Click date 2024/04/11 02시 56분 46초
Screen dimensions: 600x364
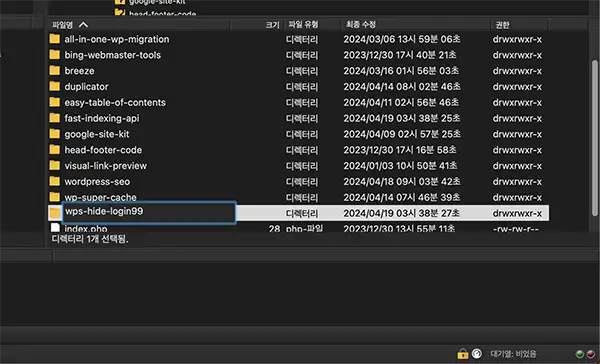tap(401, 102)
